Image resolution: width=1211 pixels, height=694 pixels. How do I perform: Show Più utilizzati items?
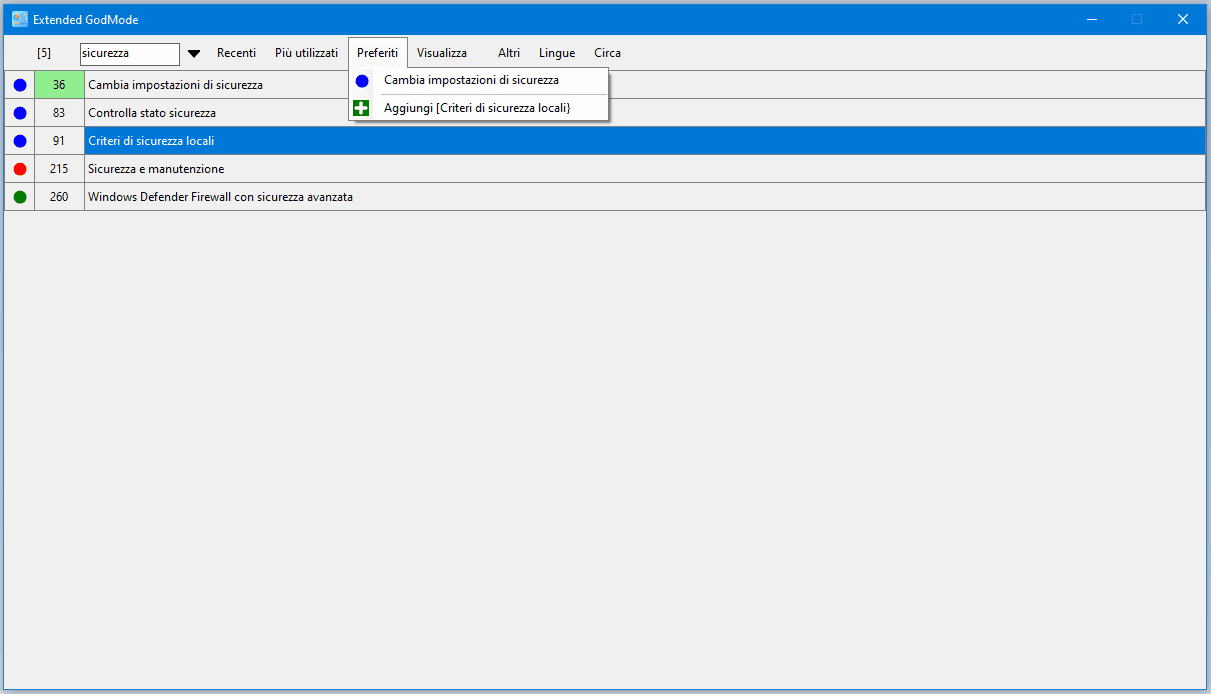306,53
